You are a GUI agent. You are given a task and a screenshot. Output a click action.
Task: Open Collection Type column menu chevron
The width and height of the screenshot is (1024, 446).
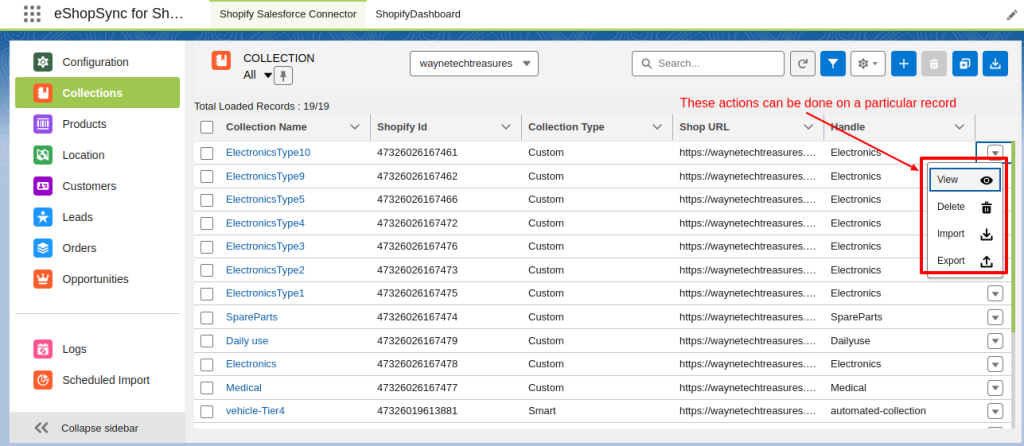pos(658,127)
